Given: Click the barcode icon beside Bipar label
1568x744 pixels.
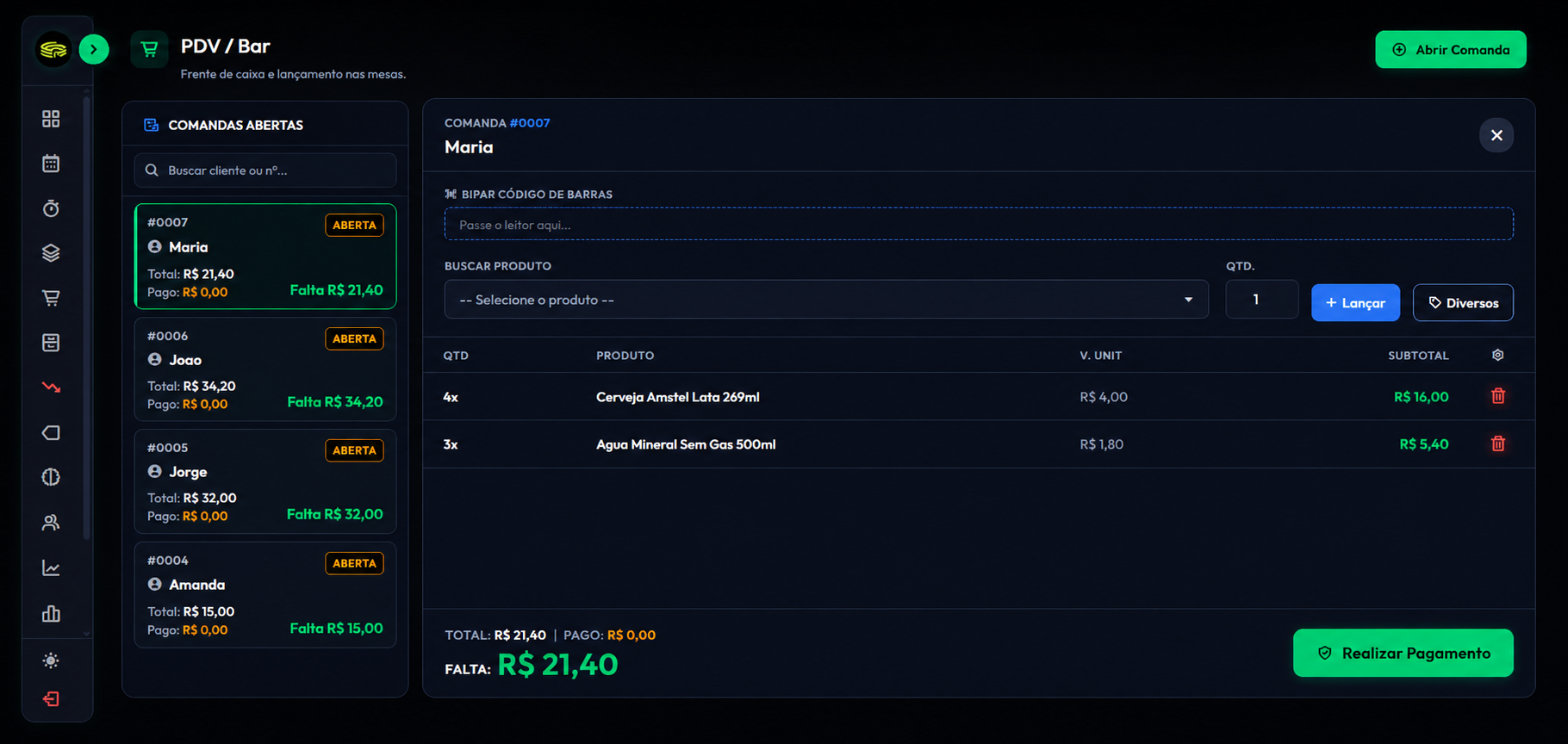Looking at the screenshot, I should click(451, 195).
